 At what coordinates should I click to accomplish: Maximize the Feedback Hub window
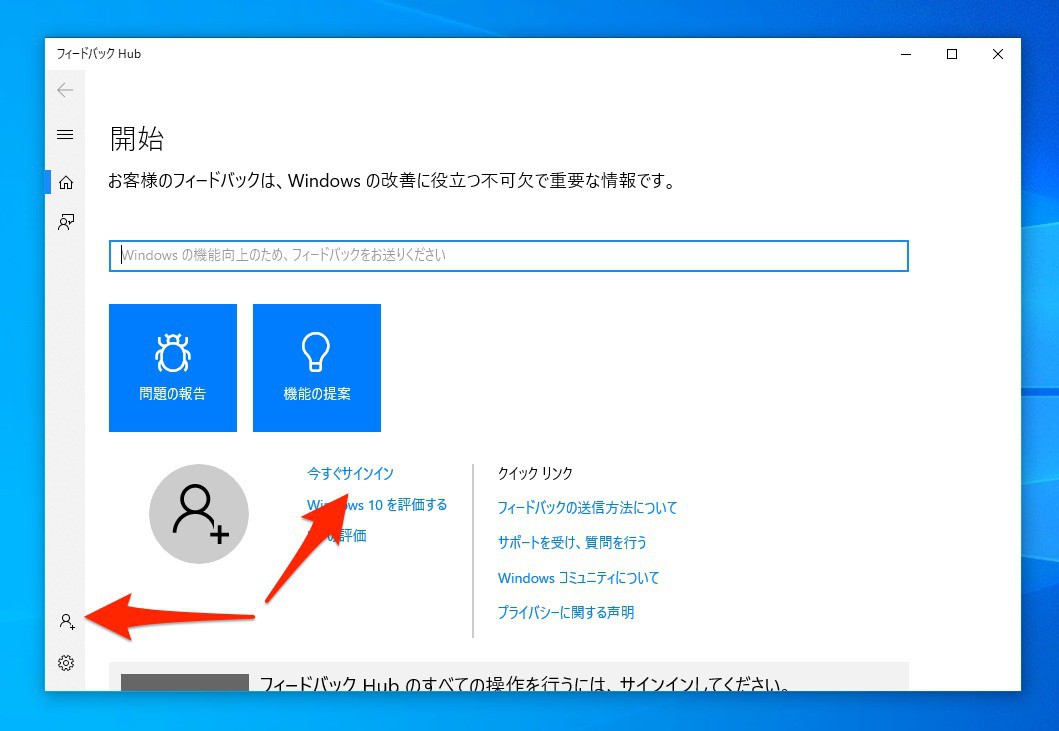coord(952,54)
